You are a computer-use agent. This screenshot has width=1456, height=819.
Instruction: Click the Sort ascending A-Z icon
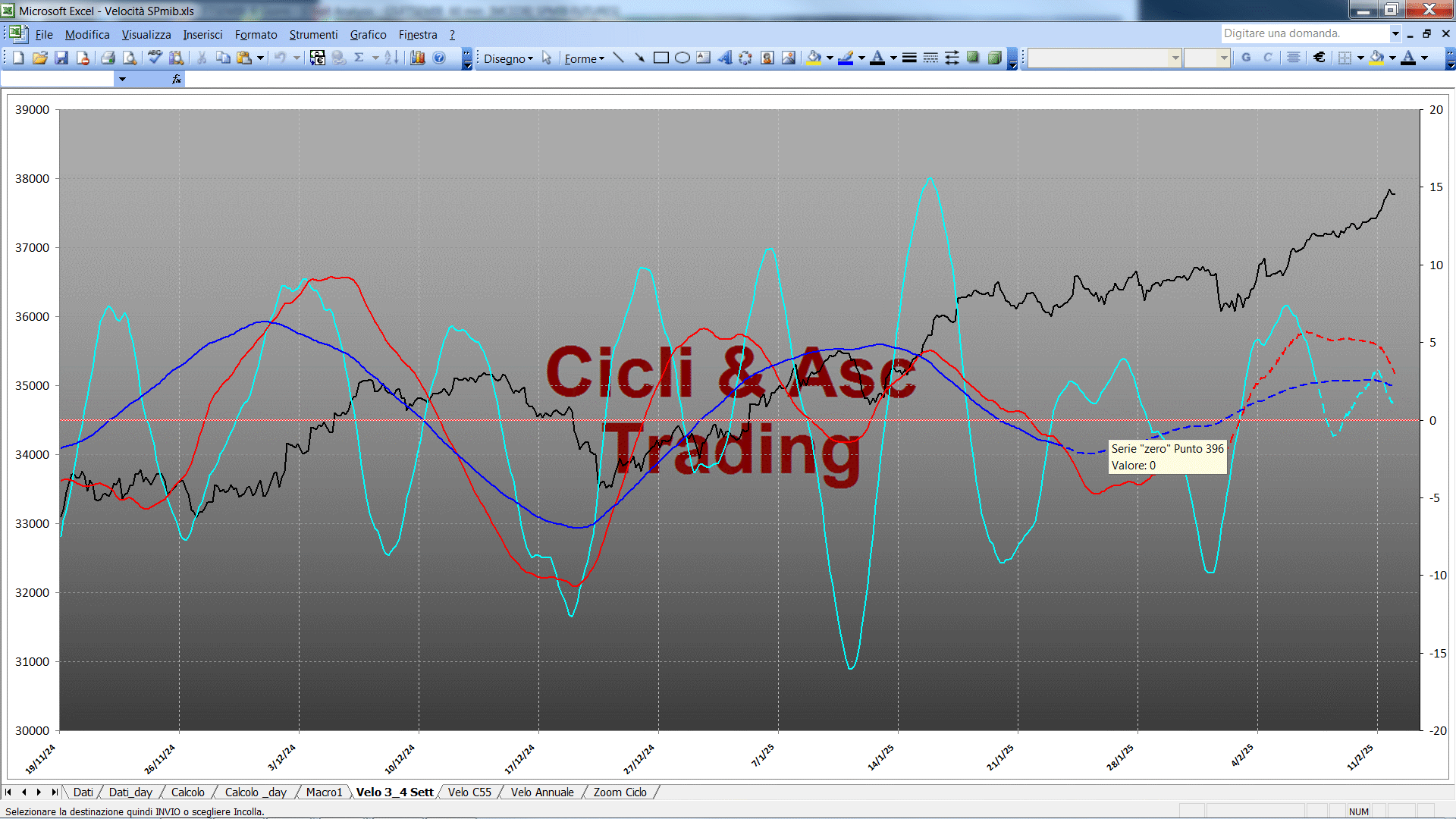click(x=391, y=58)
